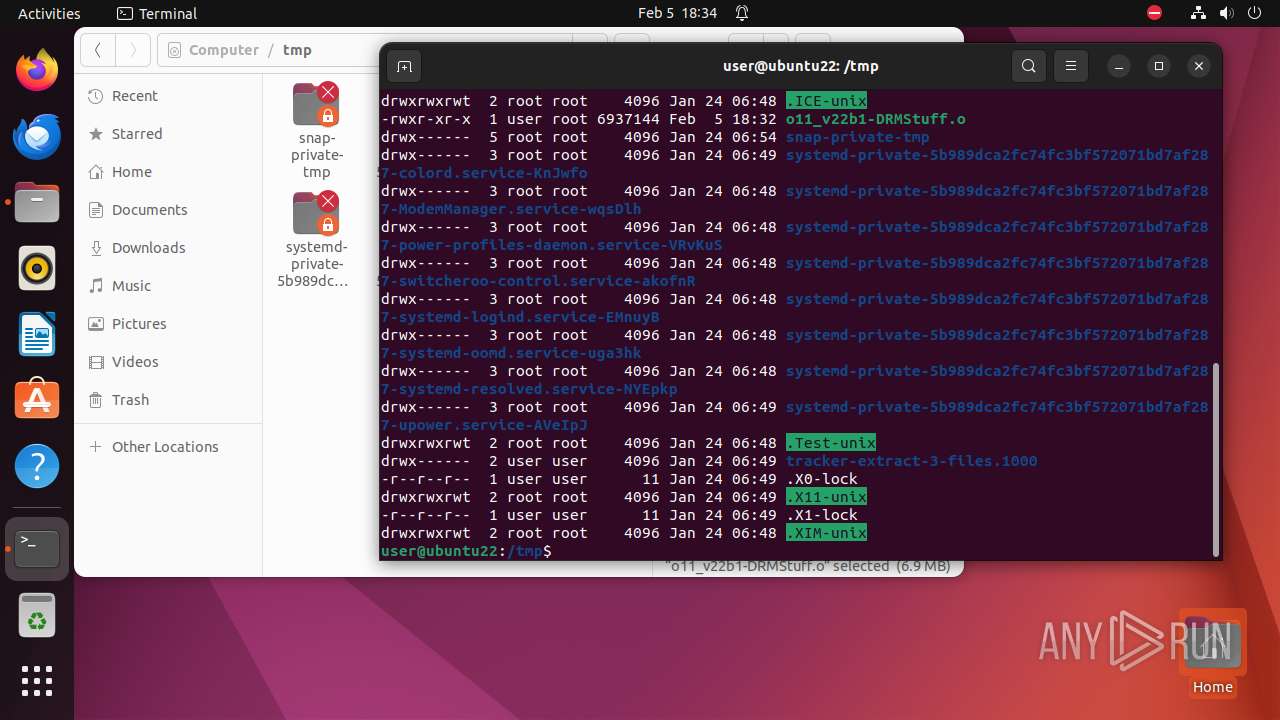Image resolution: width=1280 pixels, height=720 pixels.
Task: Open Trash in Files sidebar
Action: click(168, 400)
